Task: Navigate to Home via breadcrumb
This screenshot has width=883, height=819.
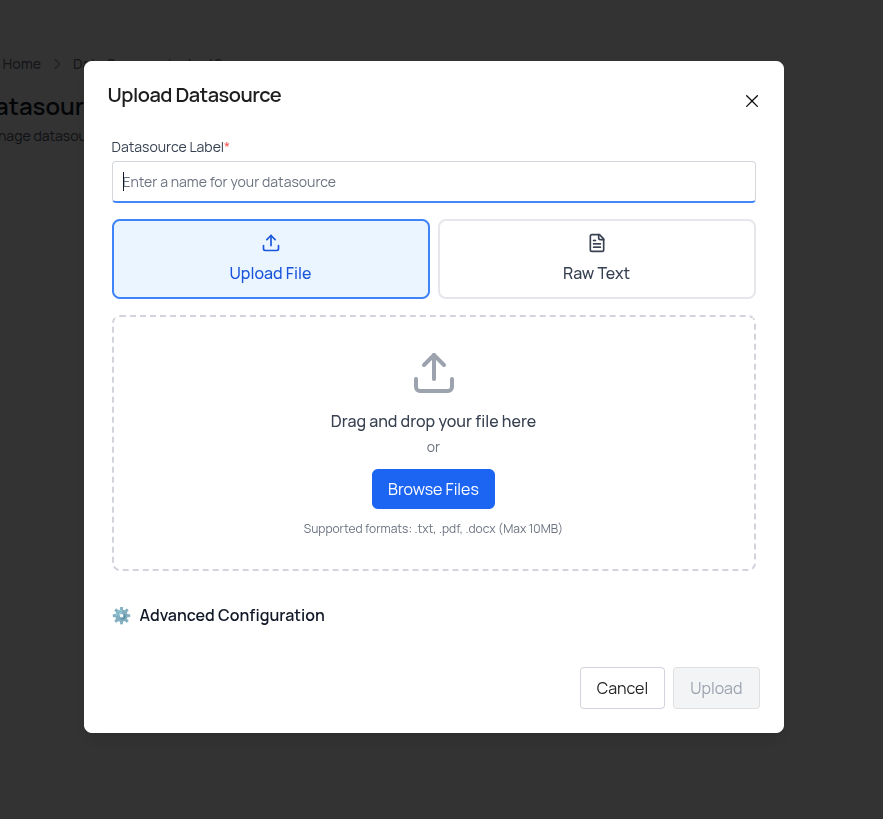Action: (21, 64)
